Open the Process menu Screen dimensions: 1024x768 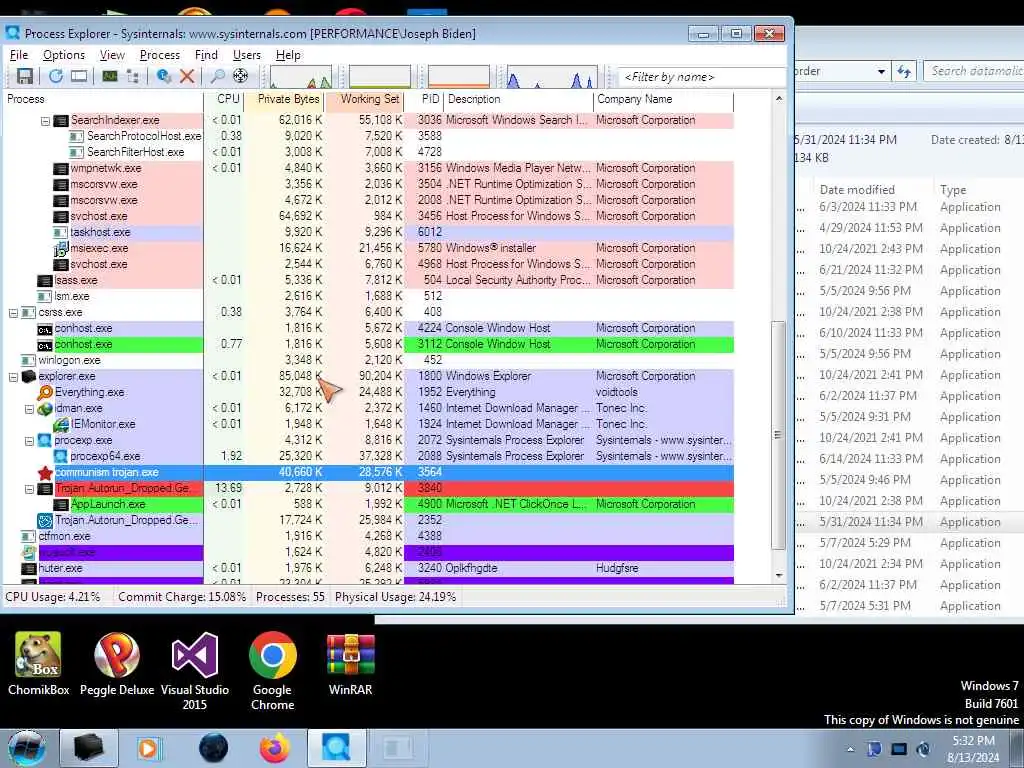[160, 55]
